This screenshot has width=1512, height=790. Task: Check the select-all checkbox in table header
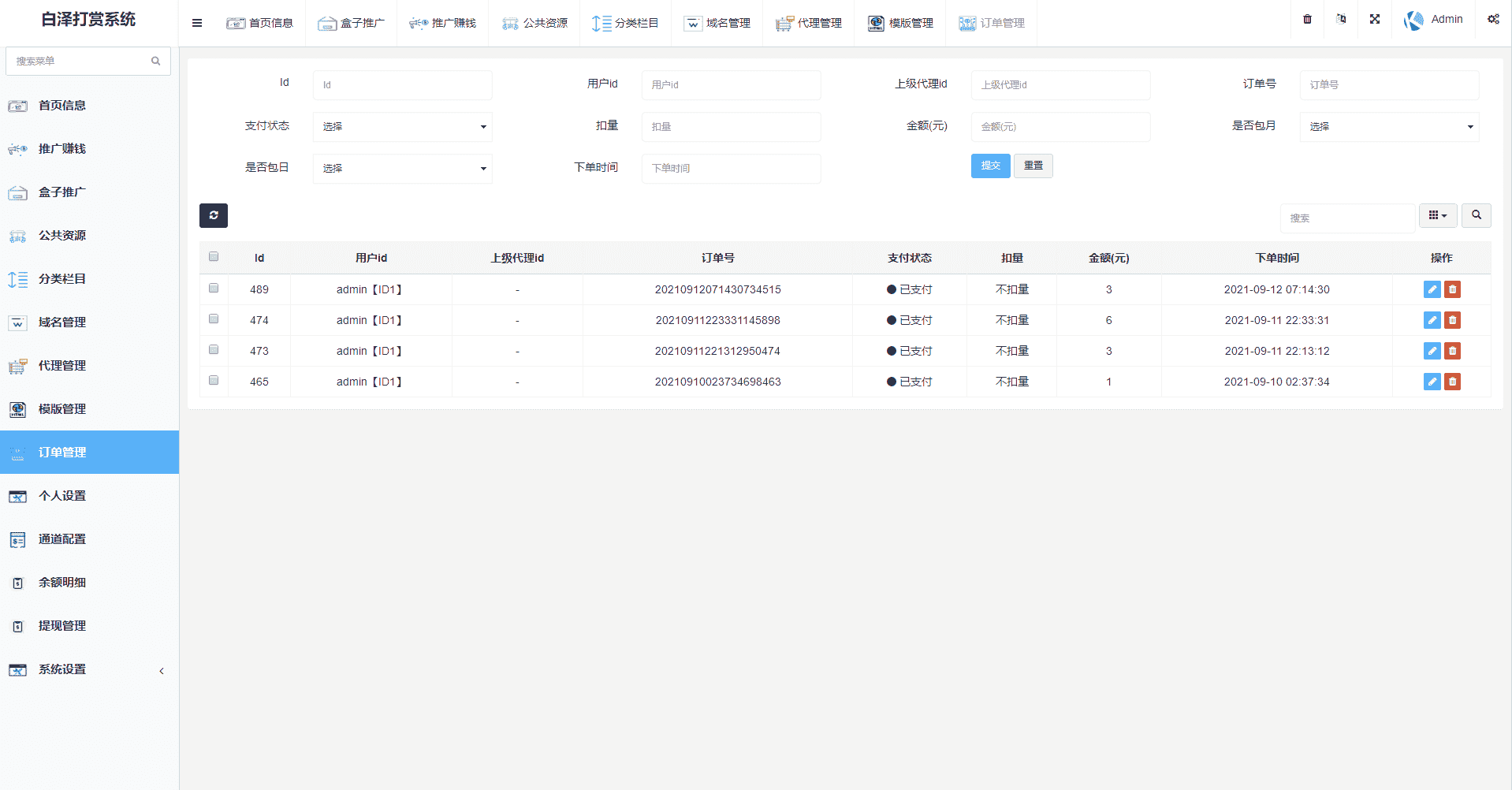214,257
